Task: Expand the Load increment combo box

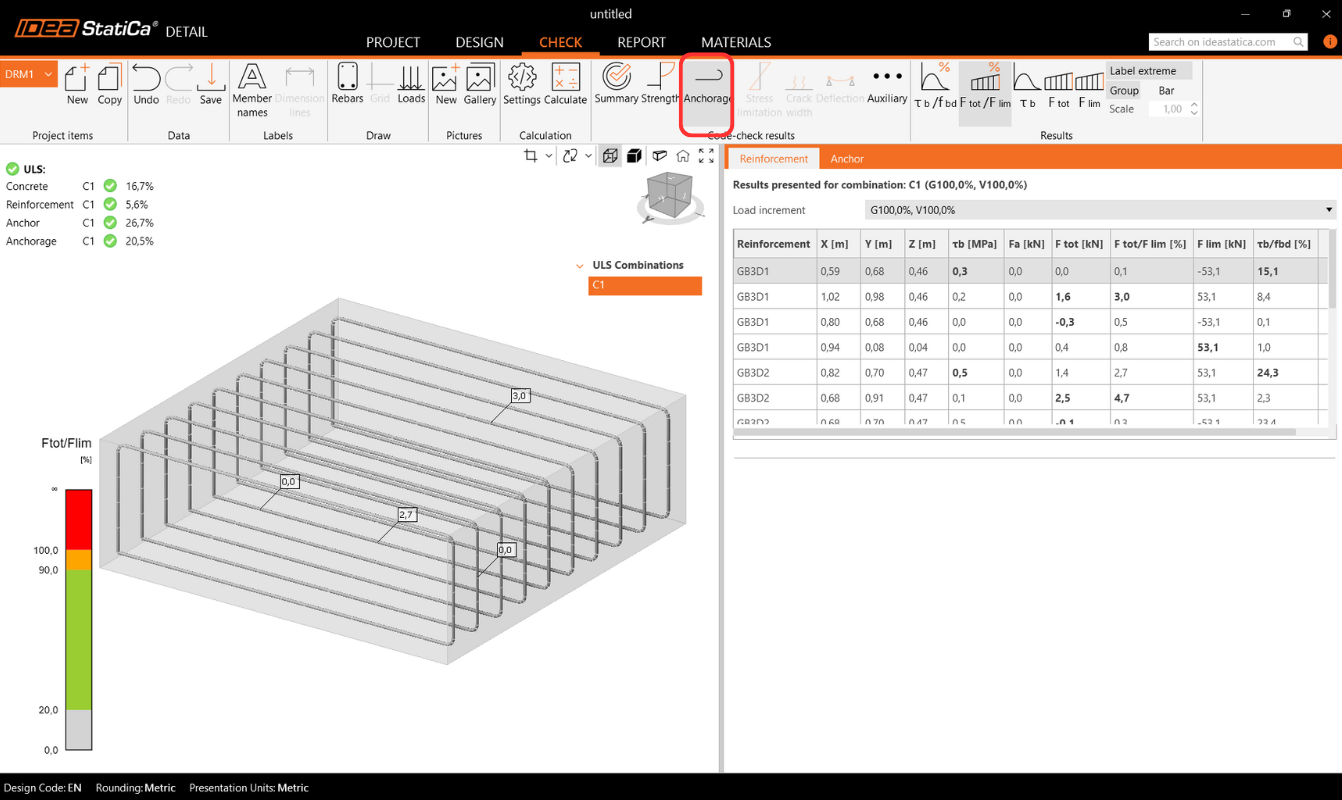Action: 1100,210
